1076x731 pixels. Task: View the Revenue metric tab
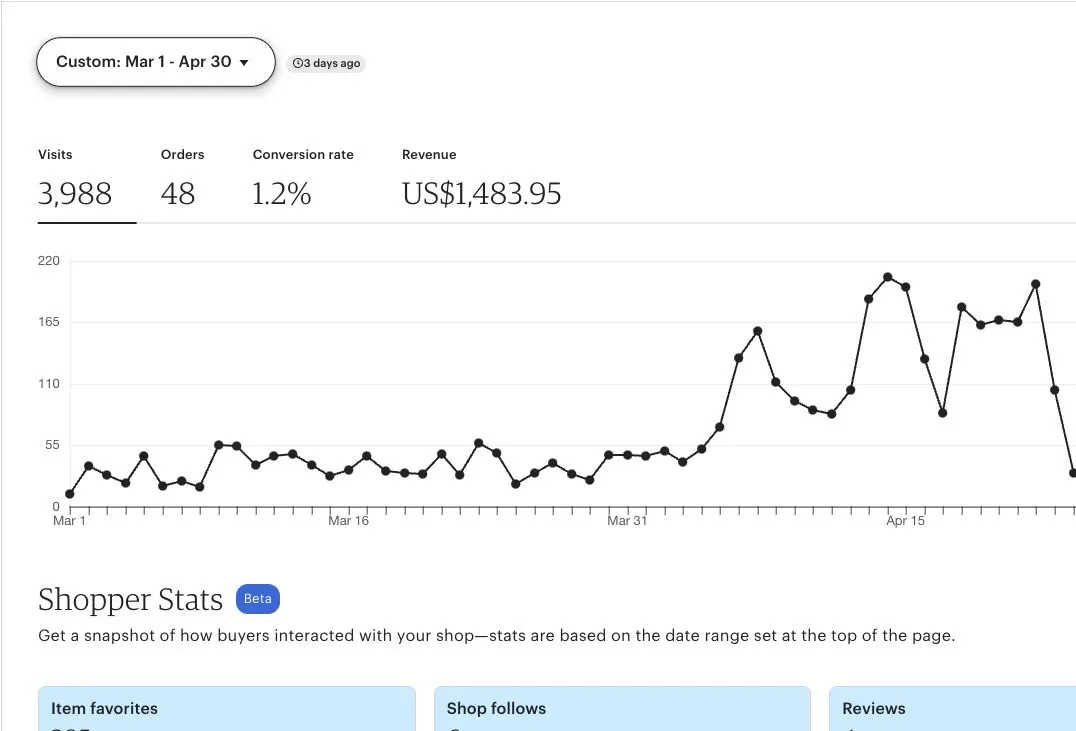[x=481, y=180]
